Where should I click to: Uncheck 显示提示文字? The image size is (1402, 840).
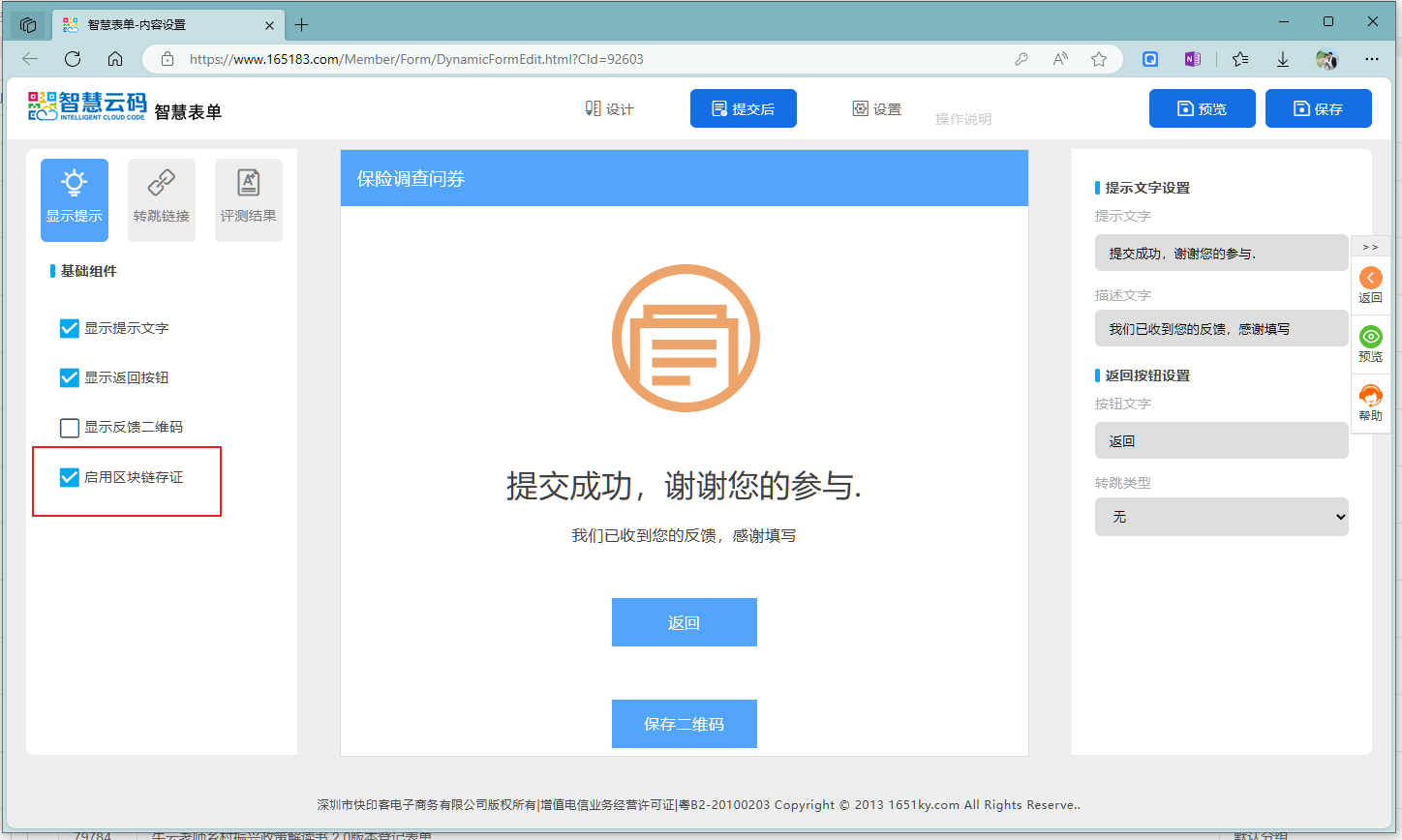coord(69,328)
